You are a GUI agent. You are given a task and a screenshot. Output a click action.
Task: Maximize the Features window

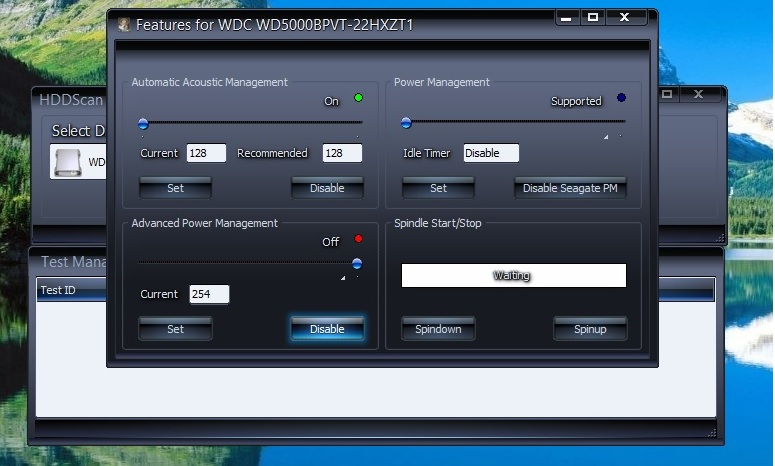(x=593, y=18)
